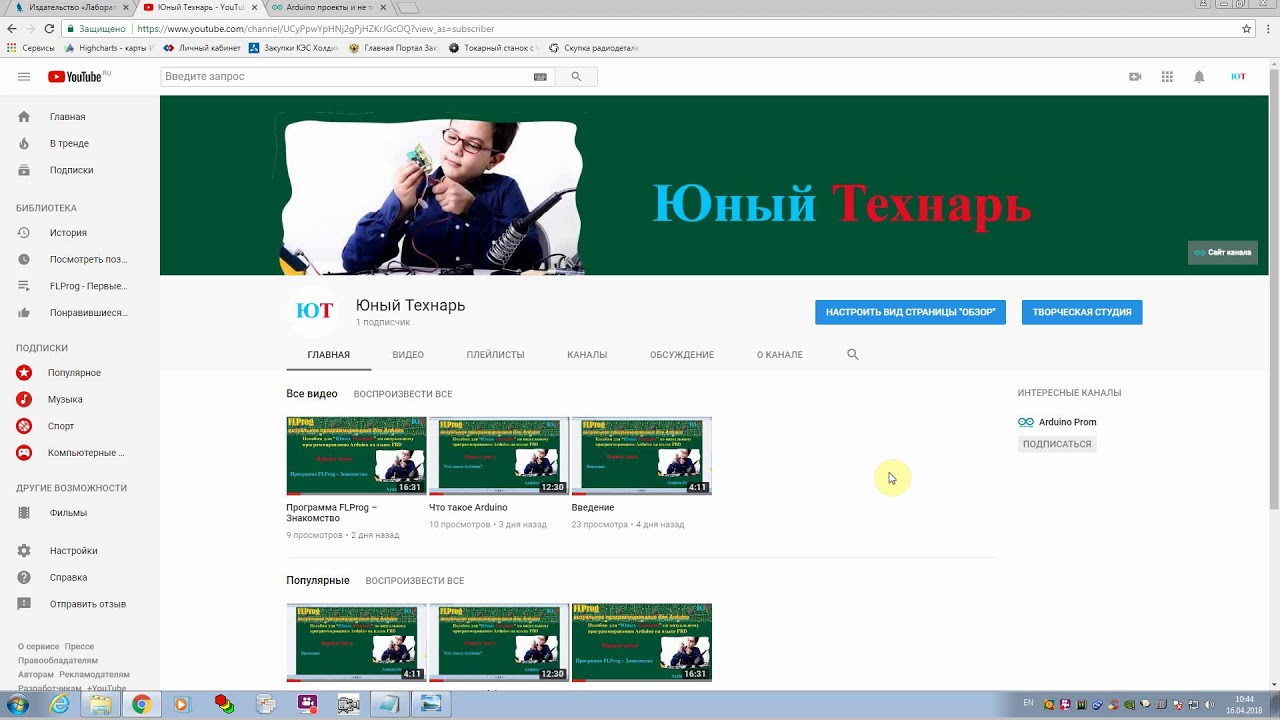Open the ЮТ account avatar menu
This screenshot has width=1280, height=720.
coord(1238,77)
